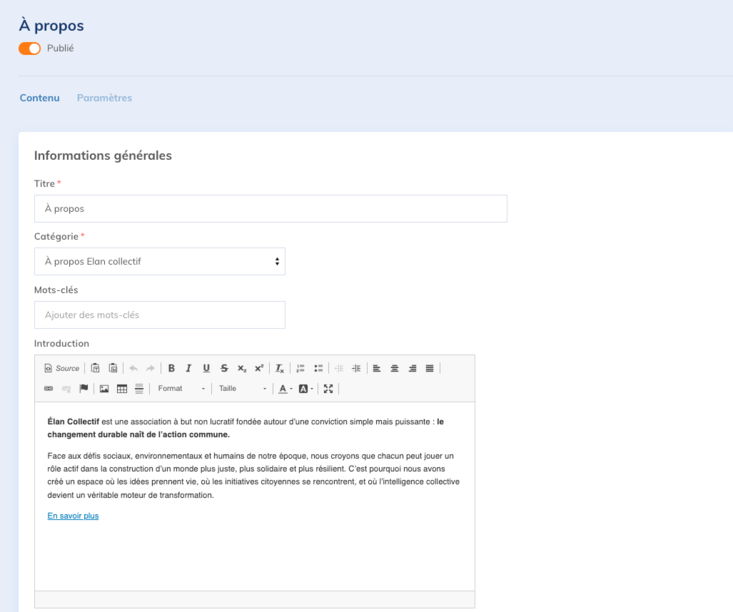Insert a table in editor

(x=122, y=389)
